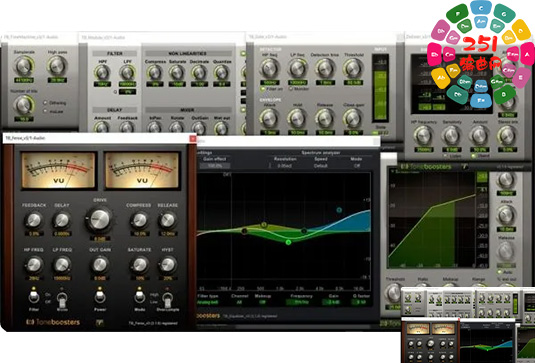
Task: Open the Makeup dropdown in the equalizer
Action: (262, 302)
